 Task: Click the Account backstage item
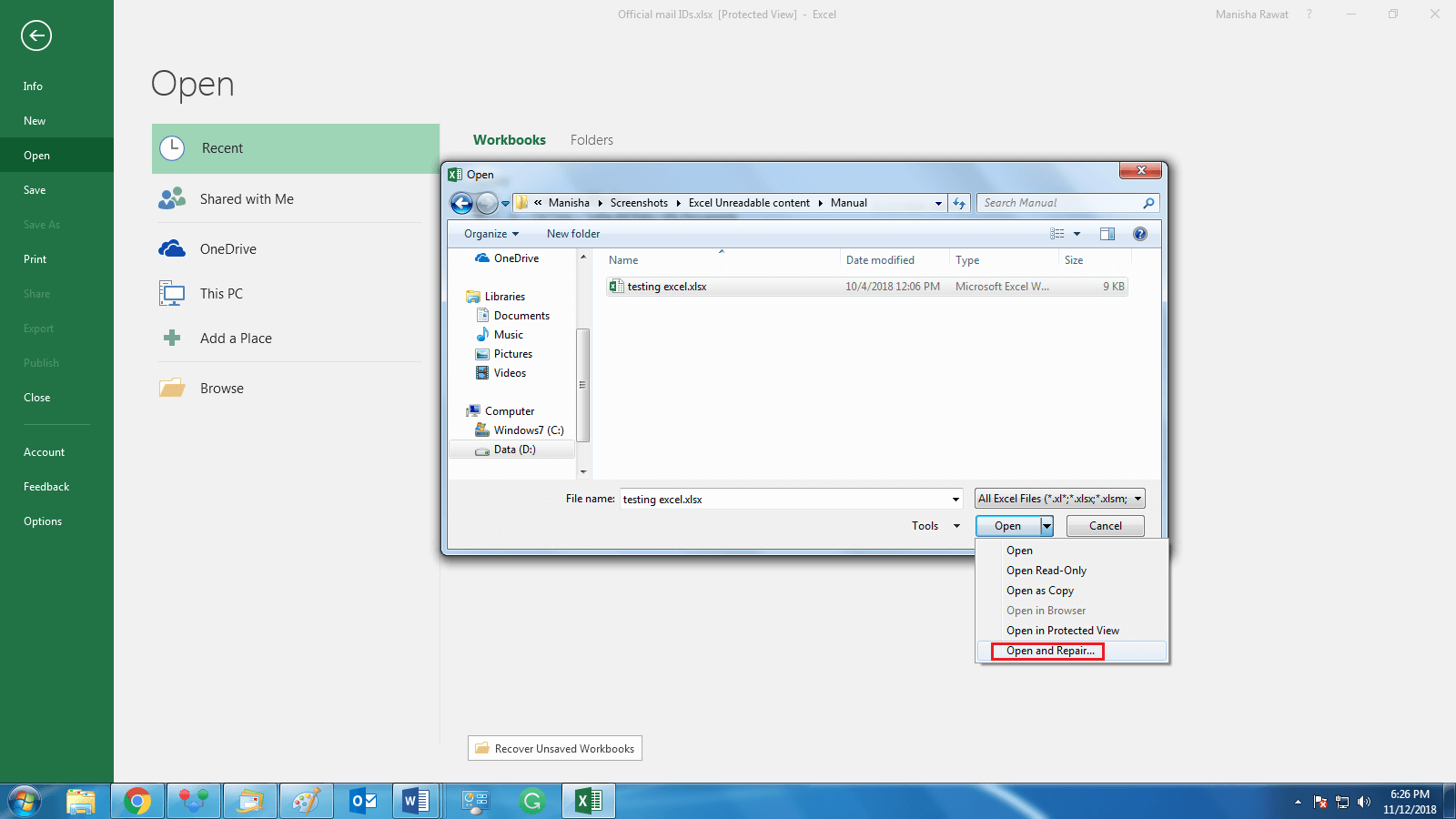click(56, 452)
